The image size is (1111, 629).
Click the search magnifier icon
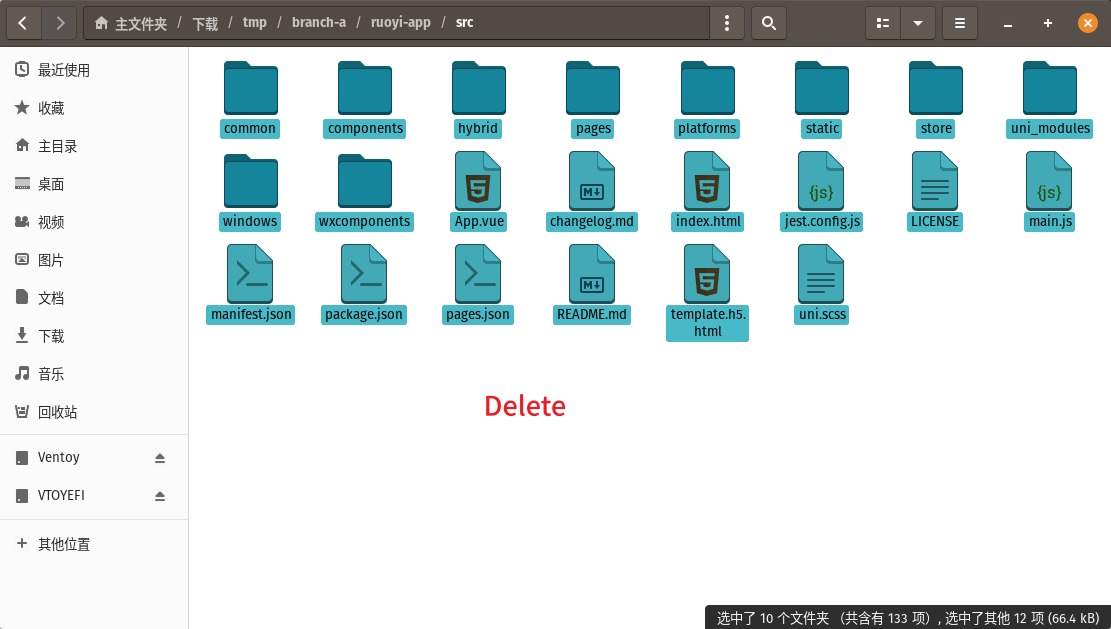click(x=768, y=23)
